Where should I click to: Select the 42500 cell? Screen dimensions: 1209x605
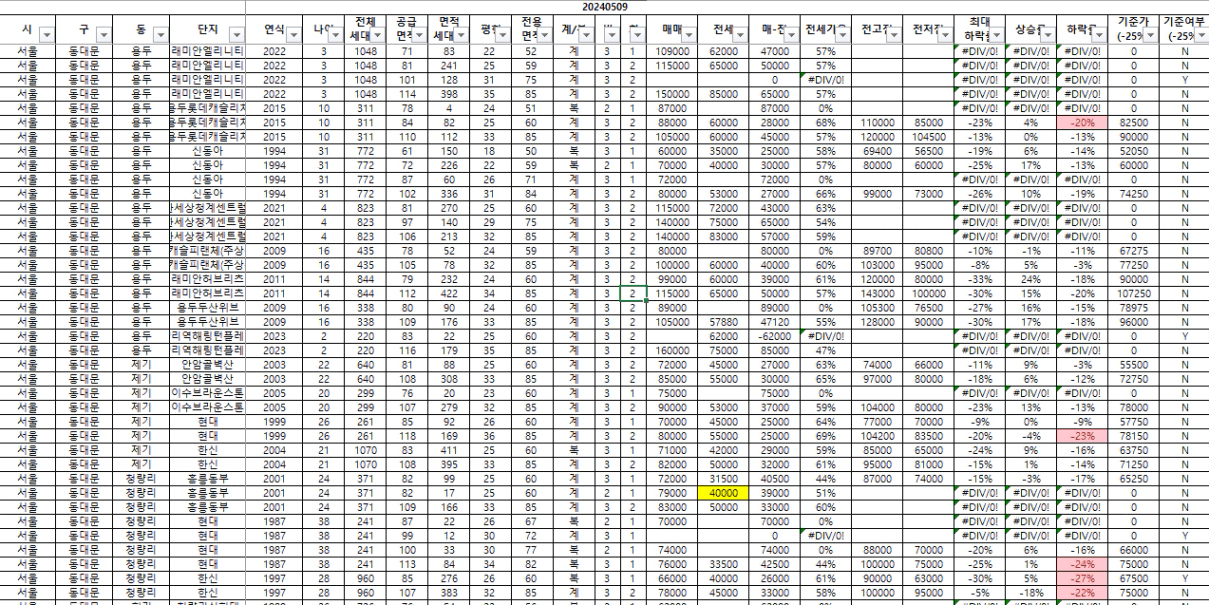(x=774, y=563)
